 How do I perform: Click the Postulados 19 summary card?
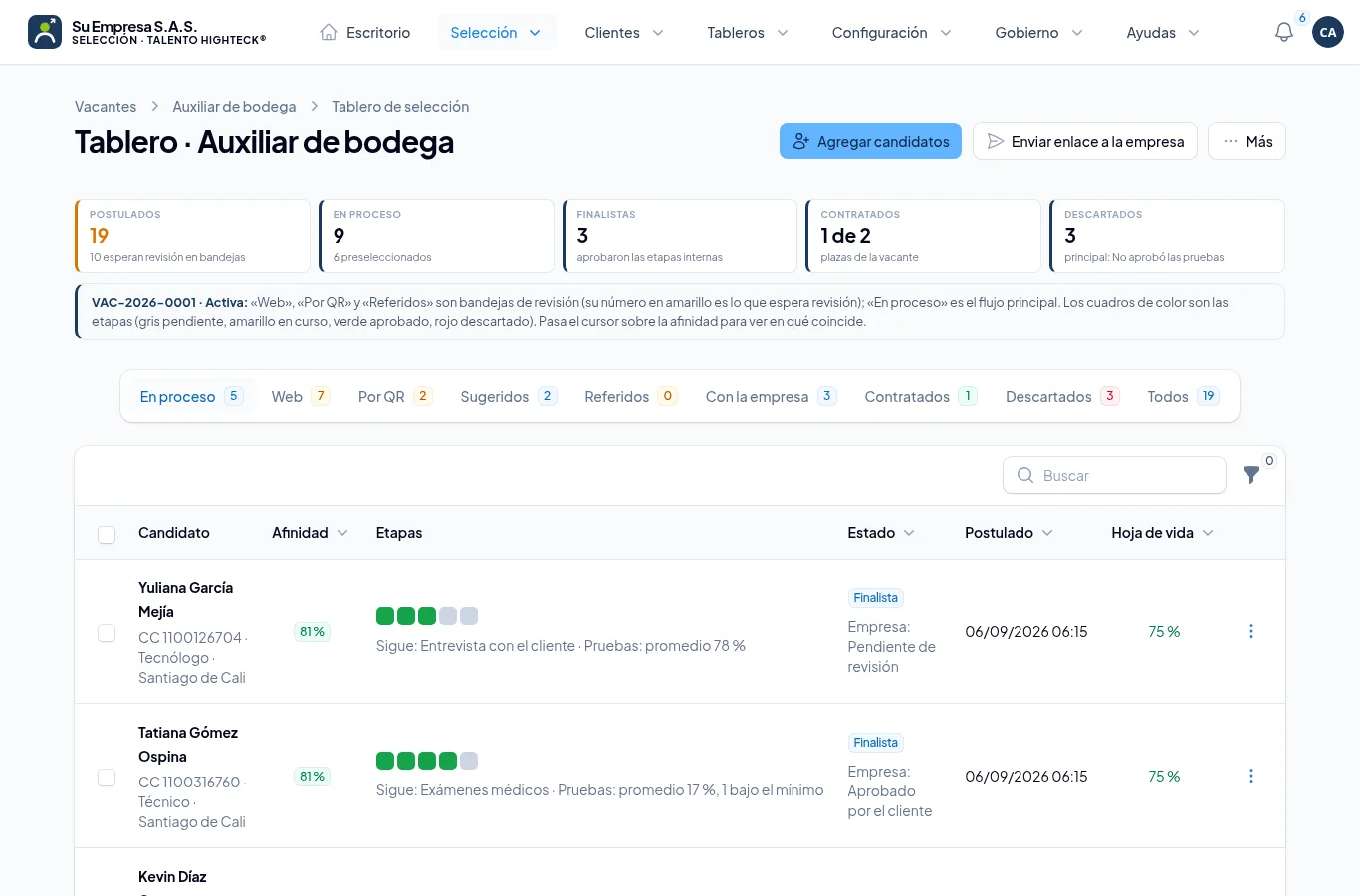click(192, 236)
